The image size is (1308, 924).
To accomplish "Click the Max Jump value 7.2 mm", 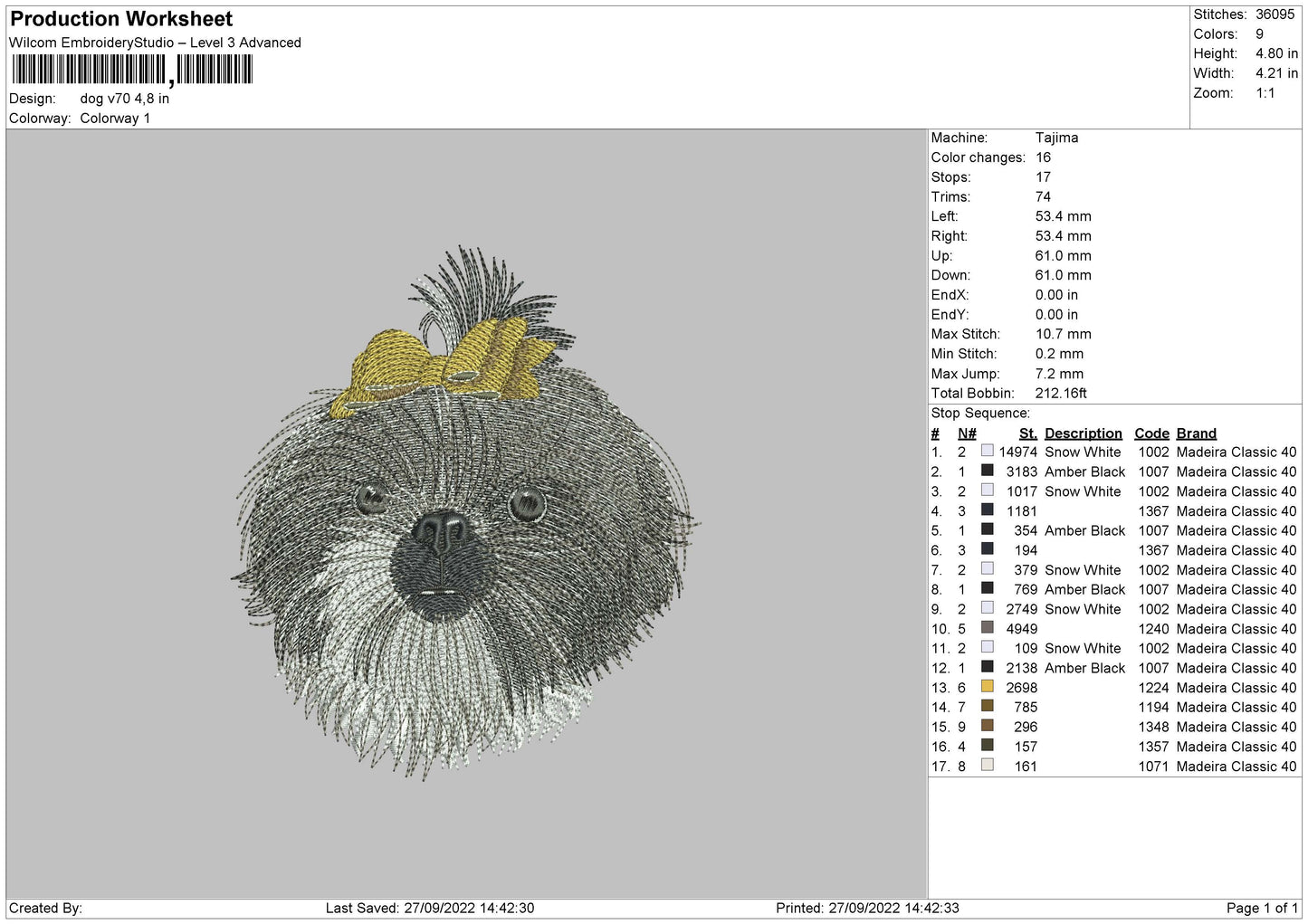I will (1059, 374).
